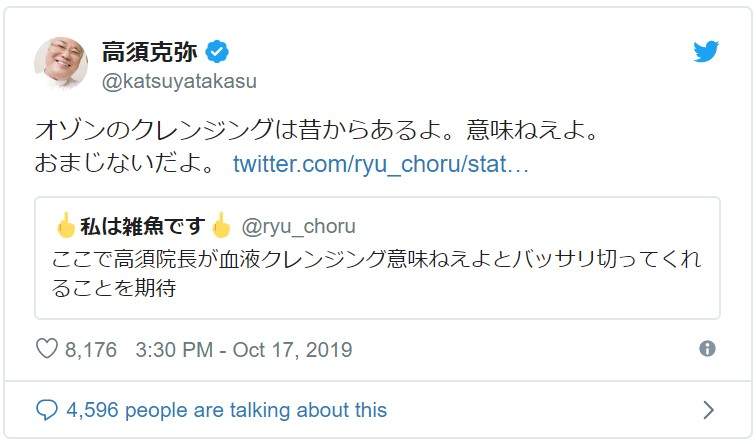The height and width of the screenshot is (444, 756).
Task: Click the blue verified badge
Action: coord(218,52)
